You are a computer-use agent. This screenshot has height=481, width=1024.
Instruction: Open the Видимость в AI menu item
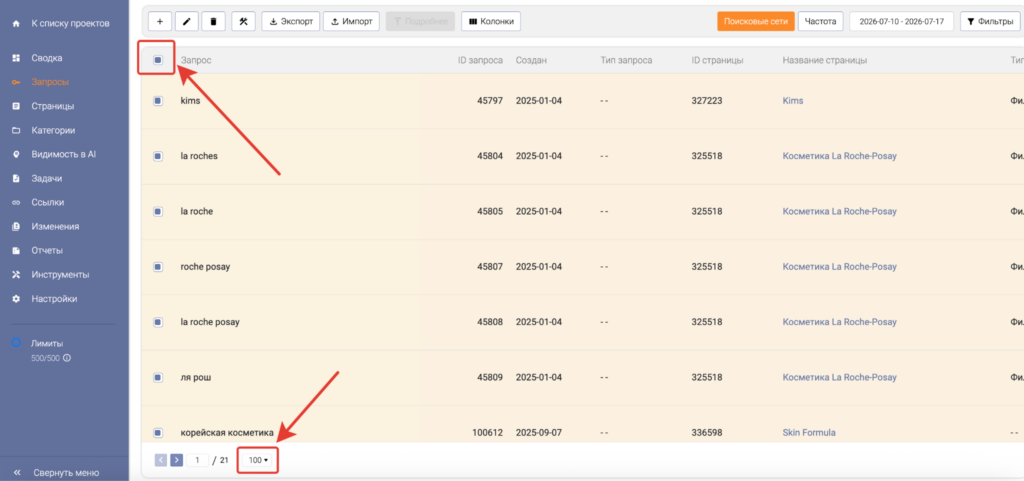point(65,154)
